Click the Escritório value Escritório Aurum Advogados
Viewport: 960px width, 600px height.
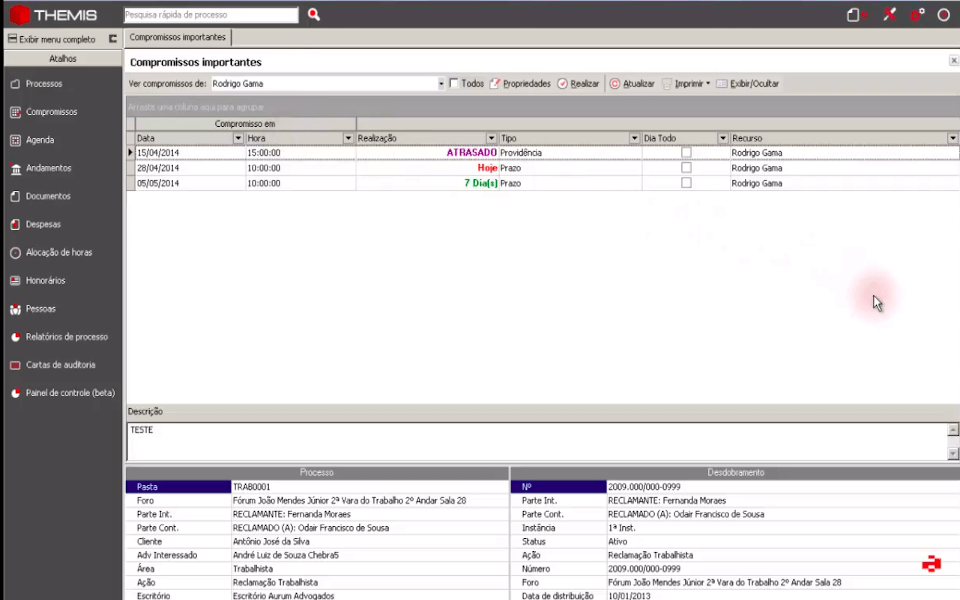click(x=283, y=596)
